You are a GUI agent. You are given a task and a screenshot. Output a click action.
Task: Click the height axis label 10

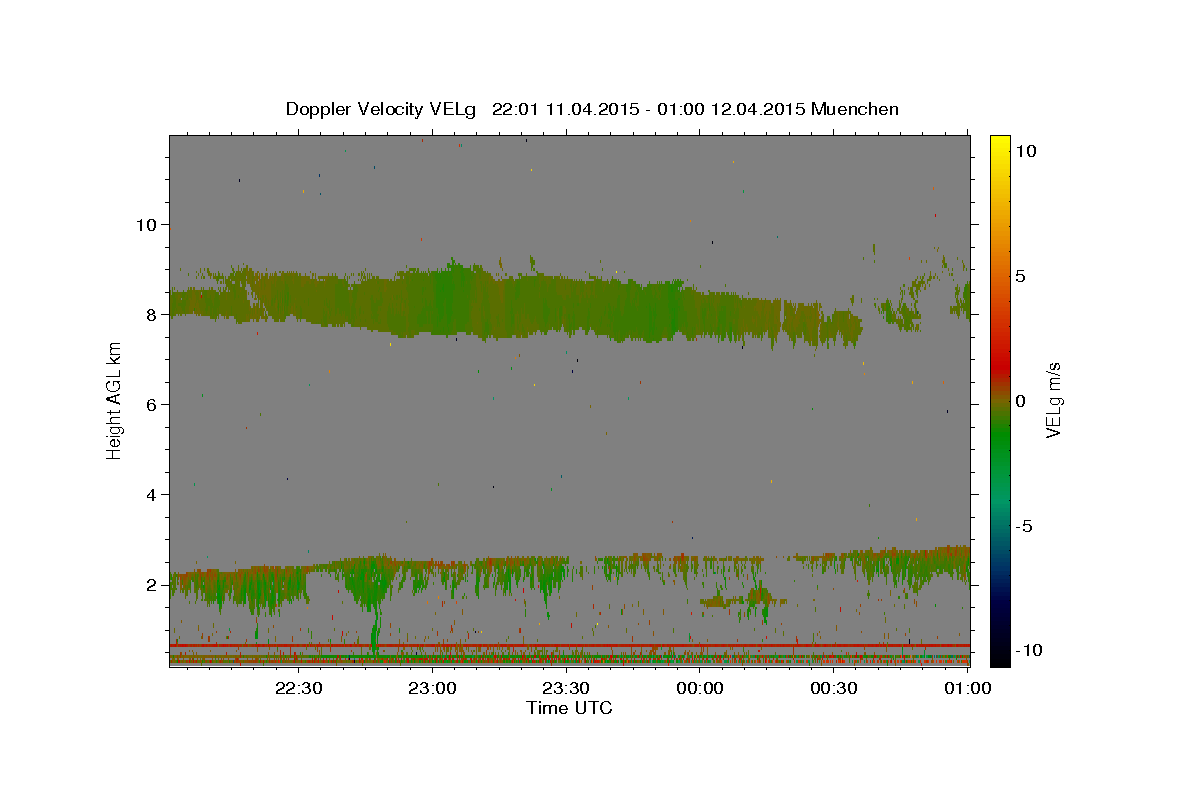pyautogui.click(x=146, y=224)
